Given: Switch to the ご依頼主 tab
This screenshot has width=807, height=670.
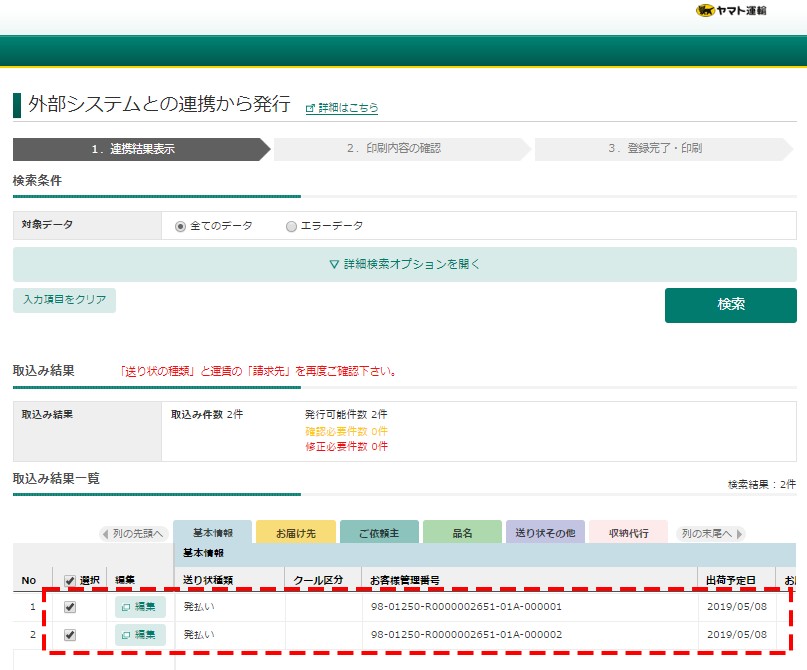Looking at the screenshot, I should tap(379, 533).
